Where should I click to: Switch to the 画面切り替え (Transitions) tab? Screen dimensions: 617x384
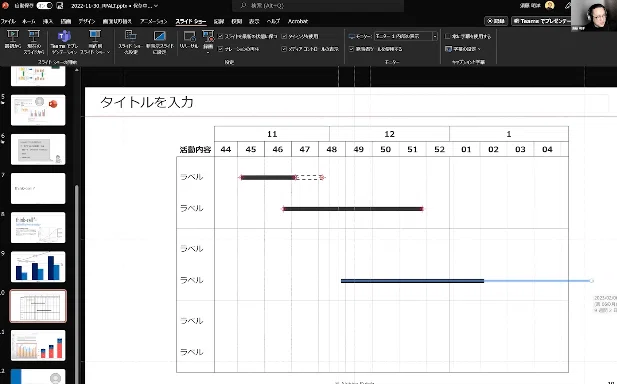tap(117, 21)
